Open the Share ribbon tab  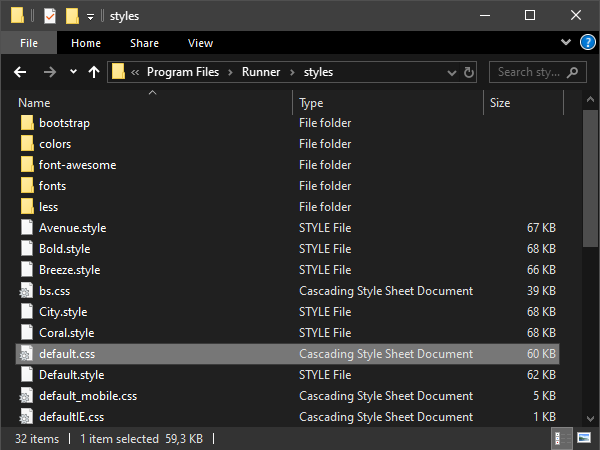(x=144, y=43)
